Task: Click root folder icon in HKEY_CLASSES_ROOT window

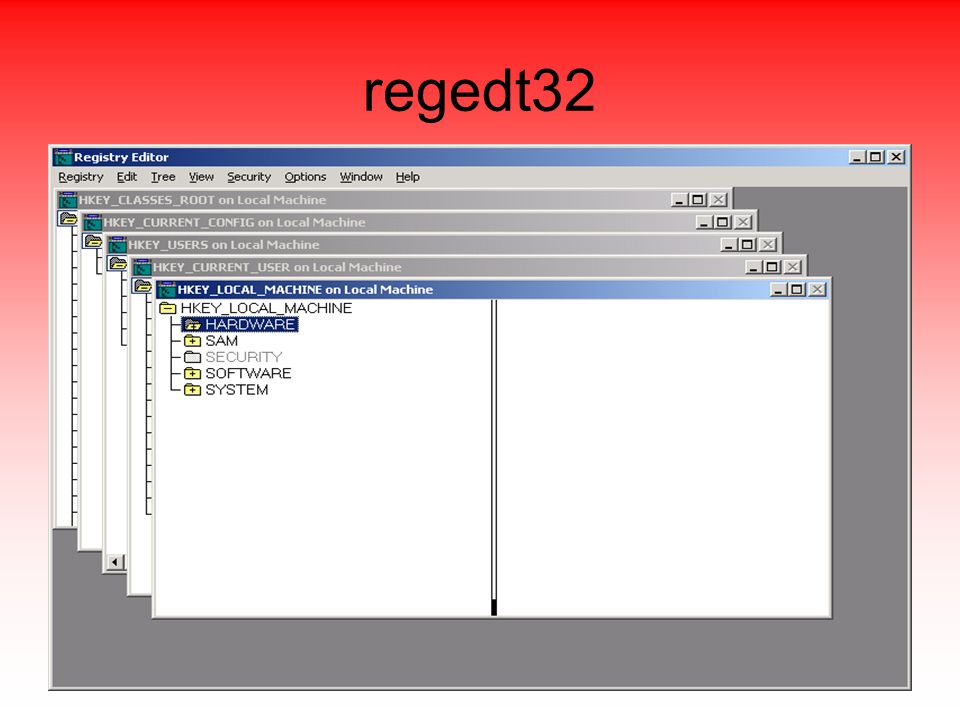Action: pyautogui.click(x=68, y=218)
